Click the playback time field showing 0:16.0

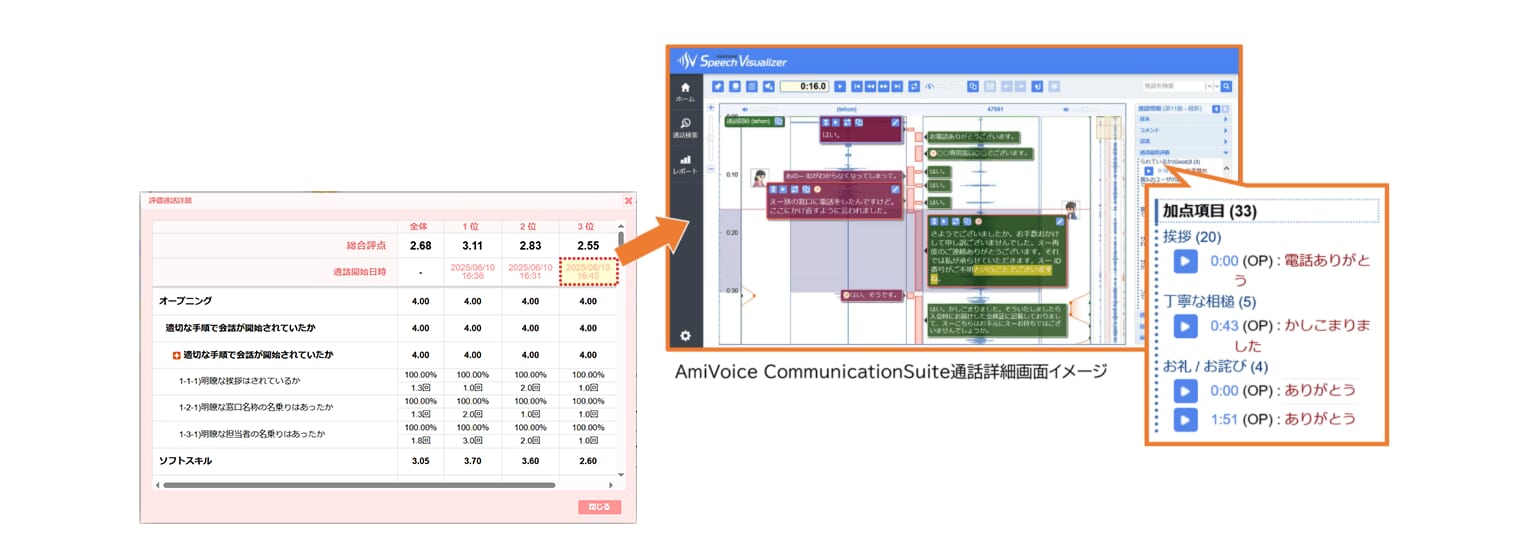pos(804,87)
